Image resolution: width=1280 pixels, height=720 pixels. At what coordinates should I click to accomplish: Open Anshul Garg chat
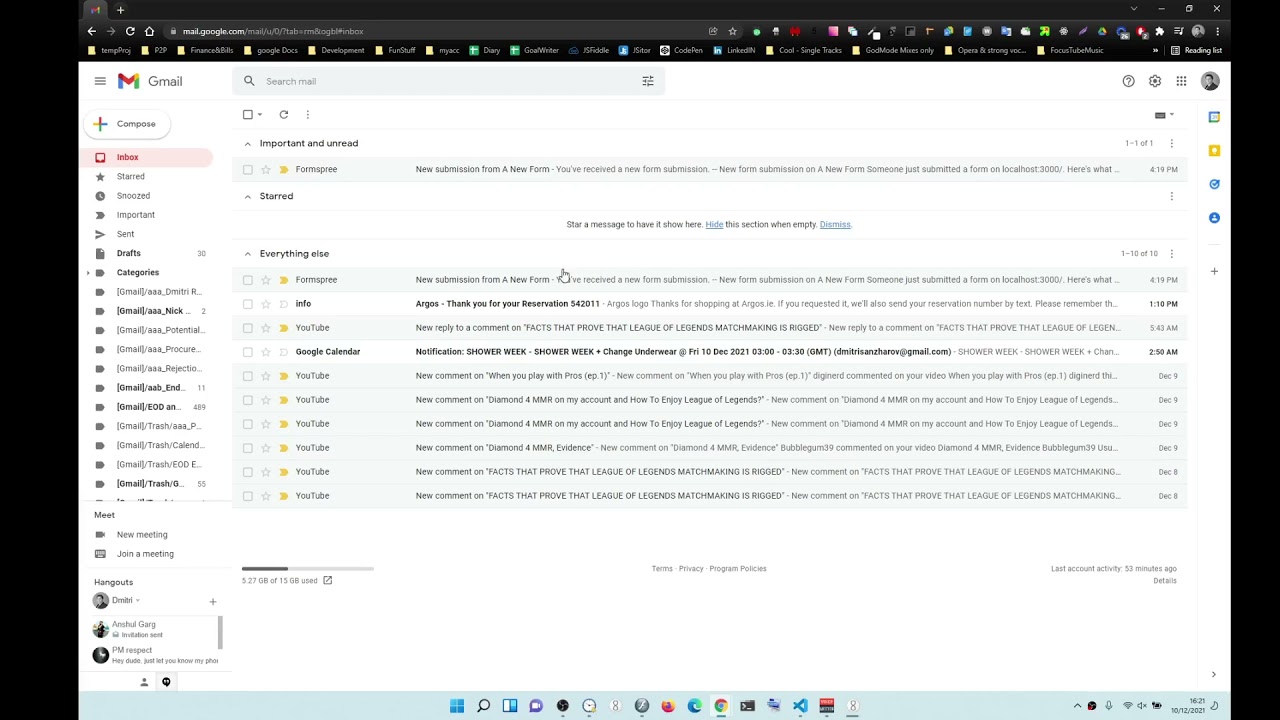150,629
